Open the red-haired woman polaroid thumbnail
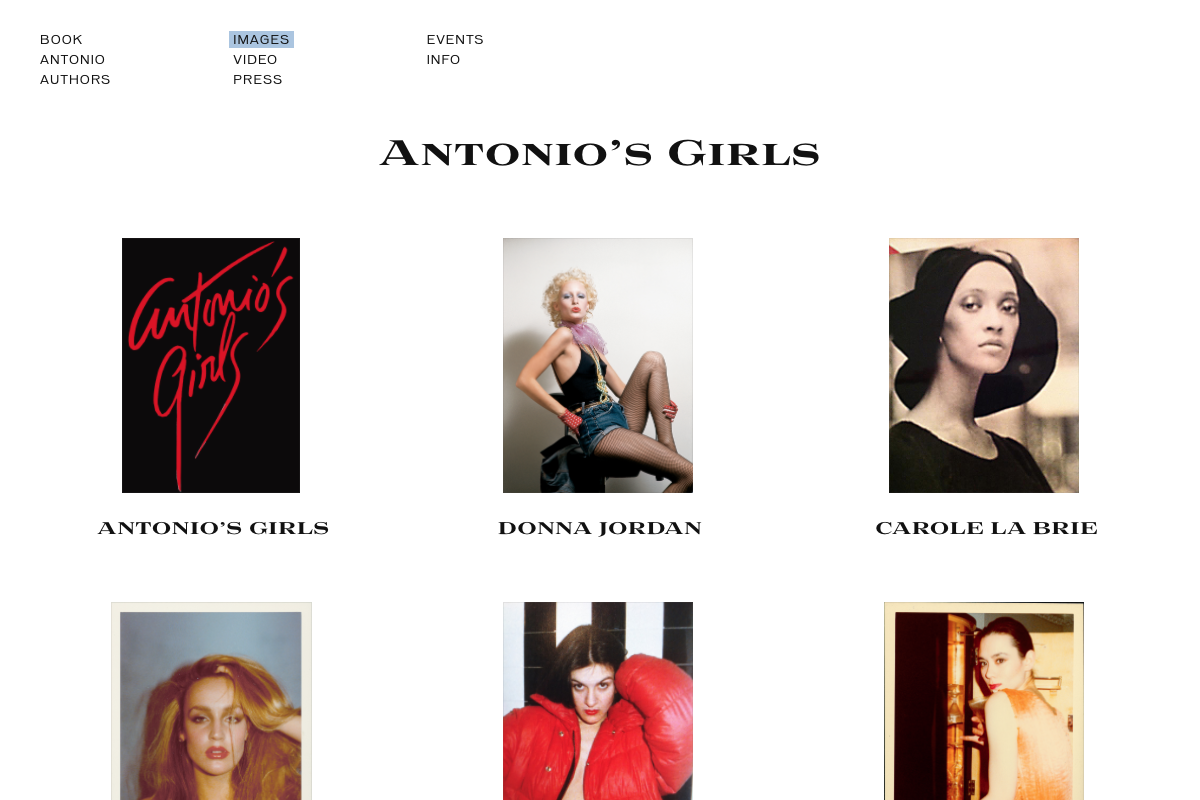1200x800 pixels. [x=211, y=701]
